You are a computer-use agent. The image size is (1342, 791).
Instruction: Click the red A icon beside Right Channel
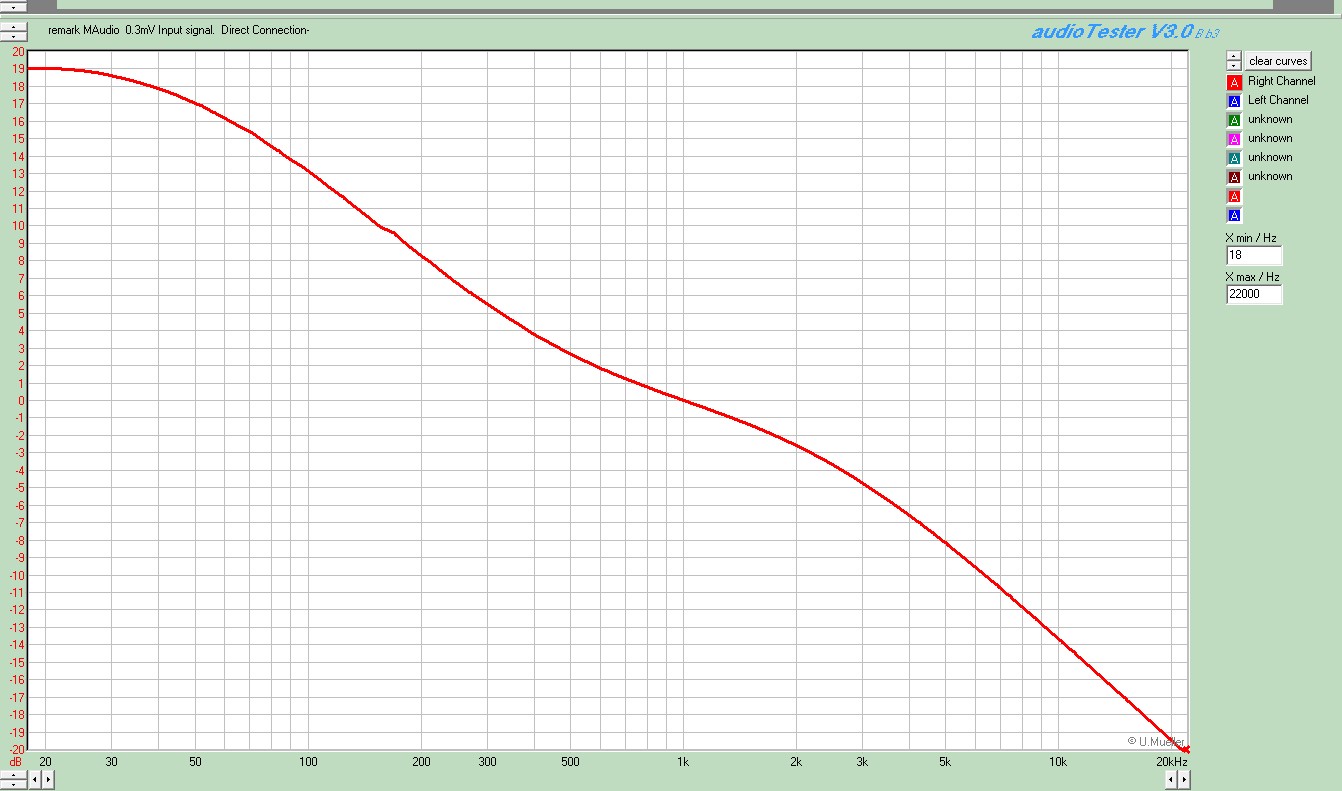coord(1234,82)
